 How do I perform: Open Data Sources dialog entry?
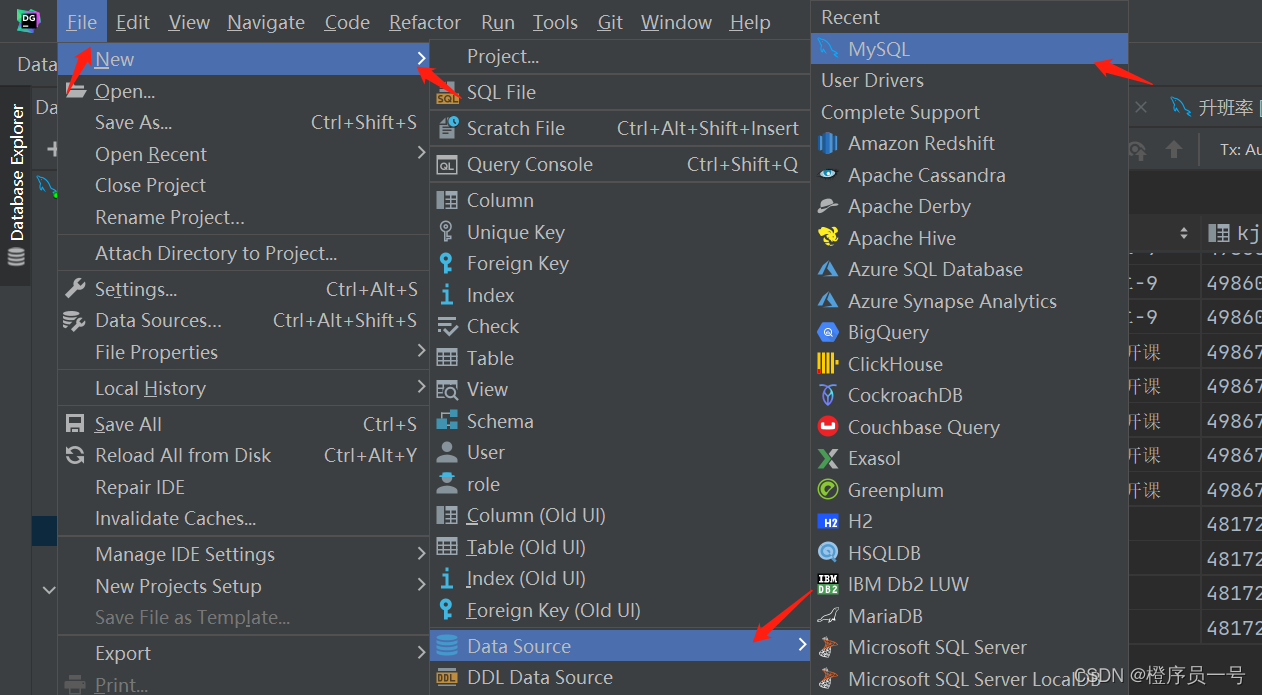244,321
